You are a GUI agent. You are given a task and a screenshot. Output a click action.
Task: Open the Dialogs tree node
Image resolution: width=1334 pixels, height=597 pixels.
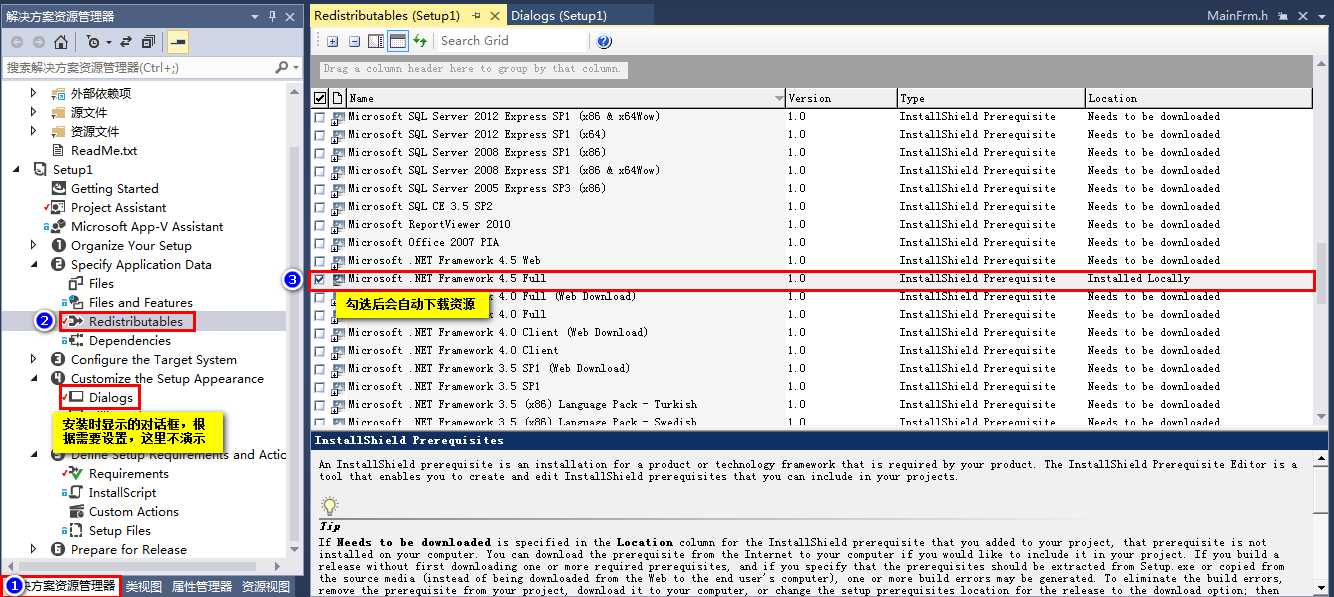click(x=110, y=397)
